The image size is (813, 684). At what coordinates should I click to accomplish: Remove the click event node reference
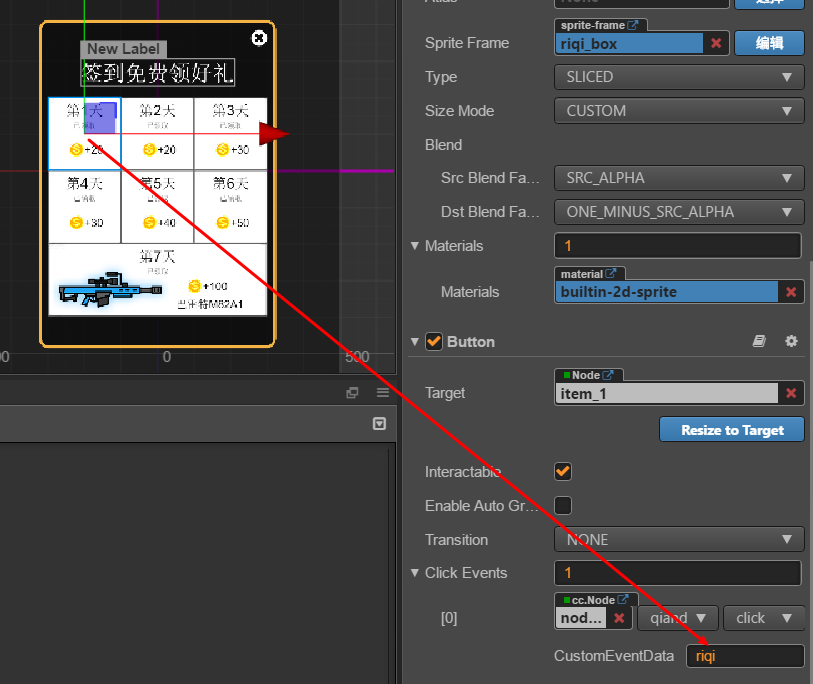point(619,618)
